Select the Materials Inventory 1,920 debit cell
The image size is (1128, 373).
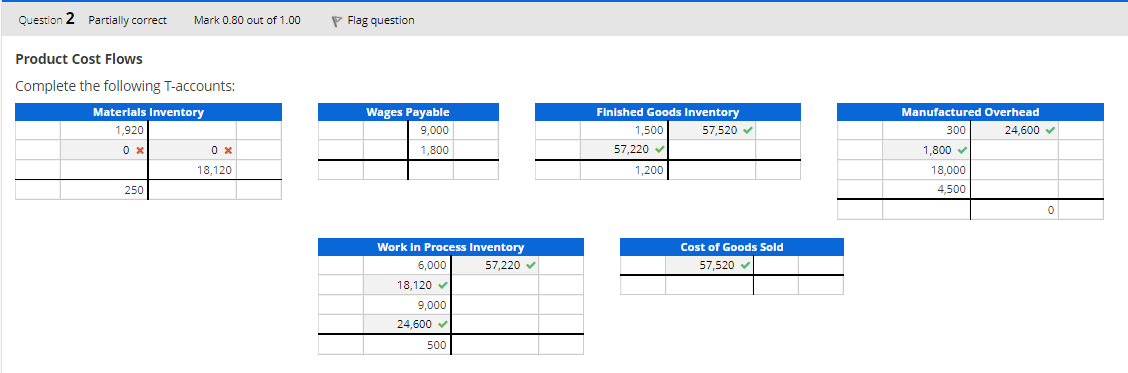coord(104,130)
